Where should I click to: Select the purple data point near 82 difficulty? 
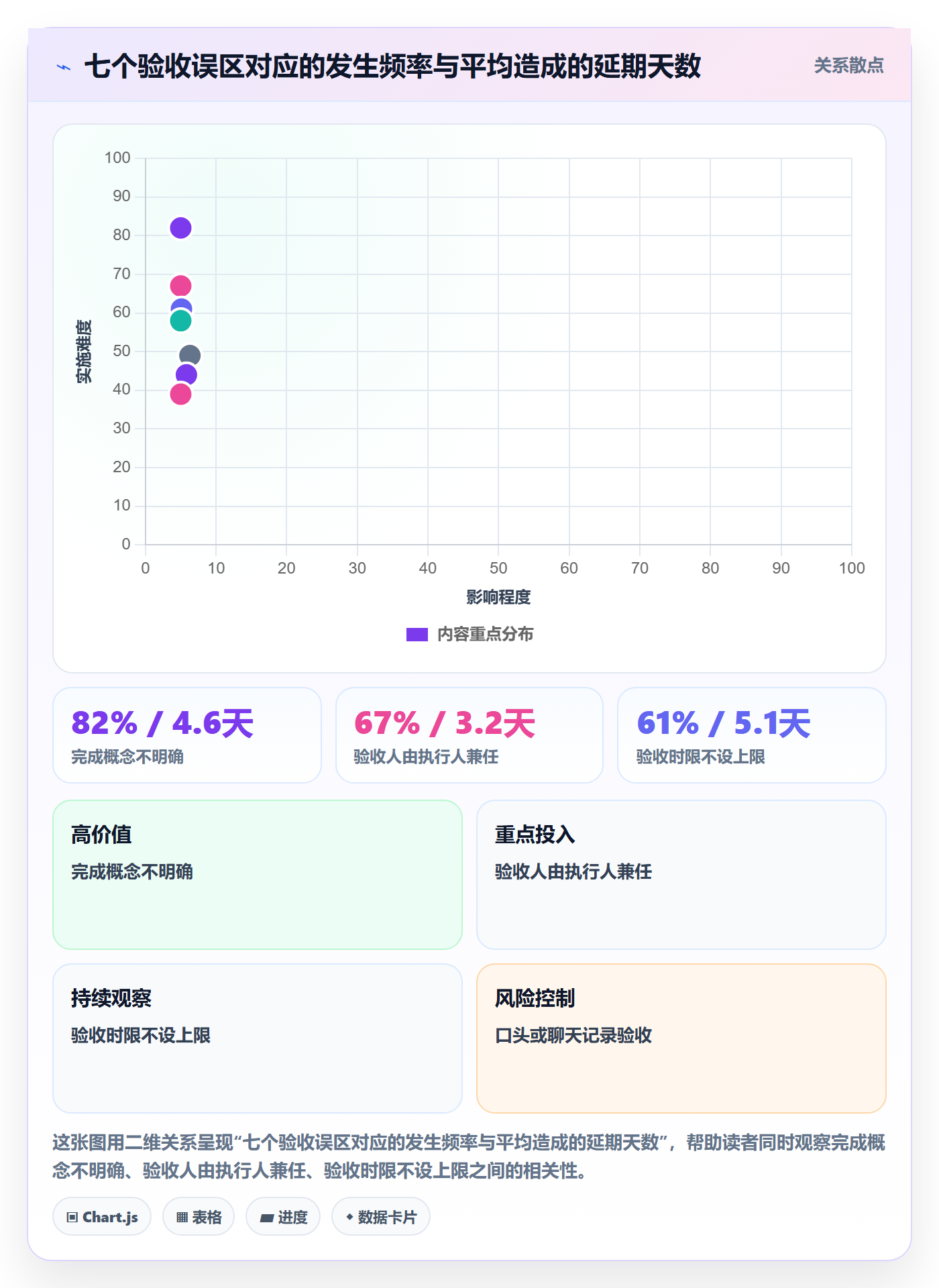pos(180,228)
